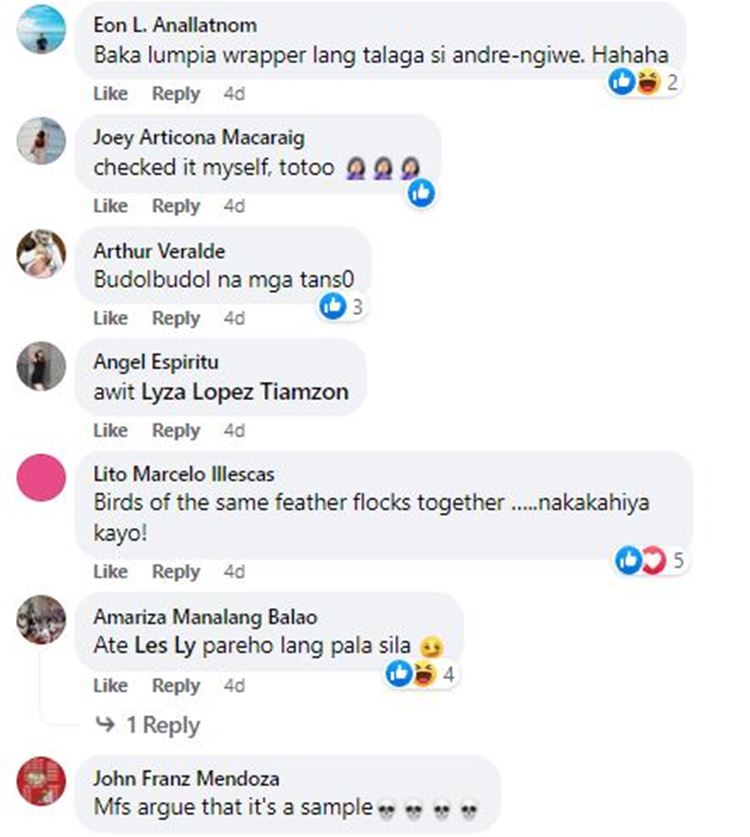The image size is (750, 837).
Task: Click the 4d timestamp on Lito's comment
Action: tap(234, 572)
